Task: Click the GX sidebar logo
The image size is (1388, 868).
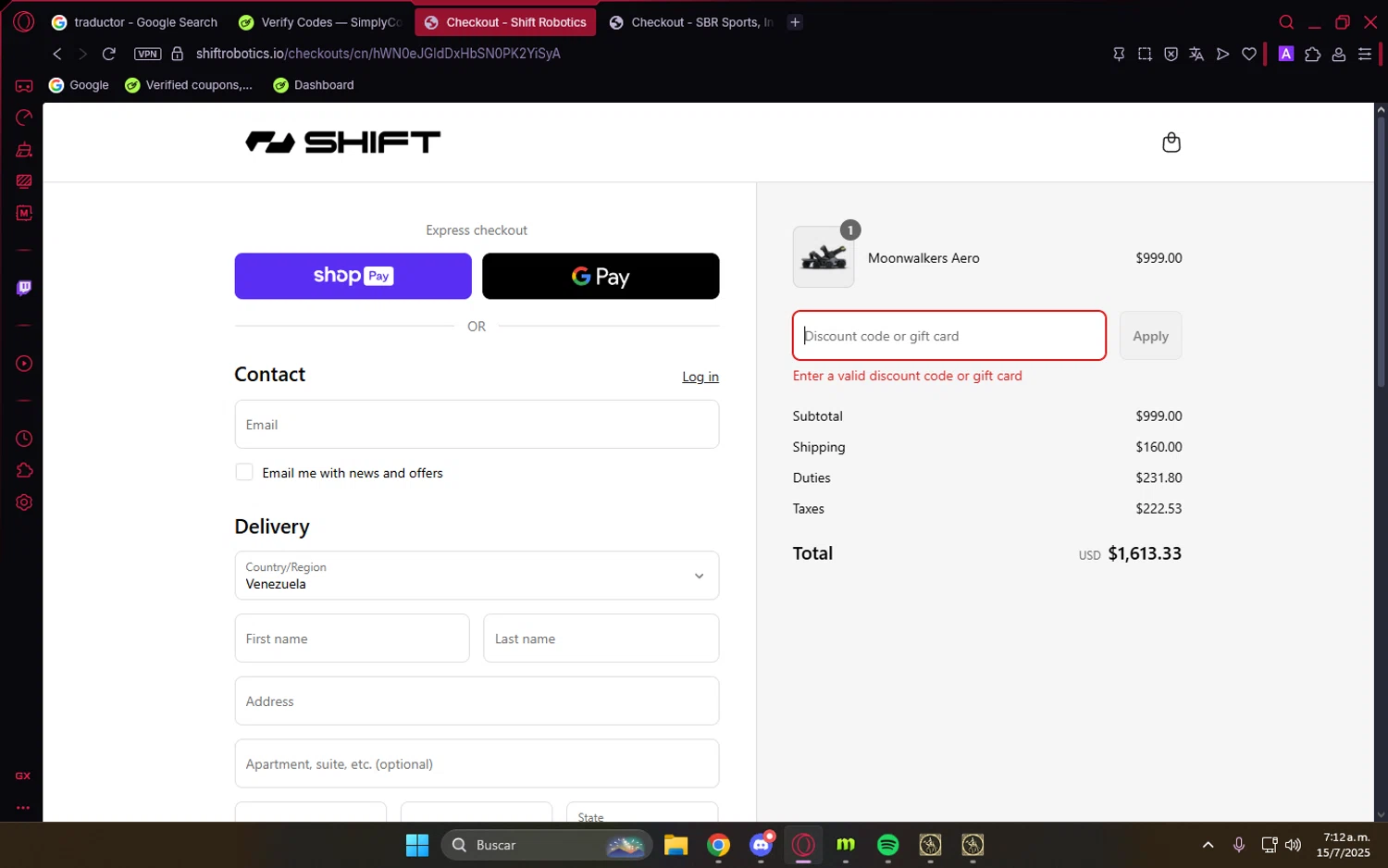Action: pos(23,775)
